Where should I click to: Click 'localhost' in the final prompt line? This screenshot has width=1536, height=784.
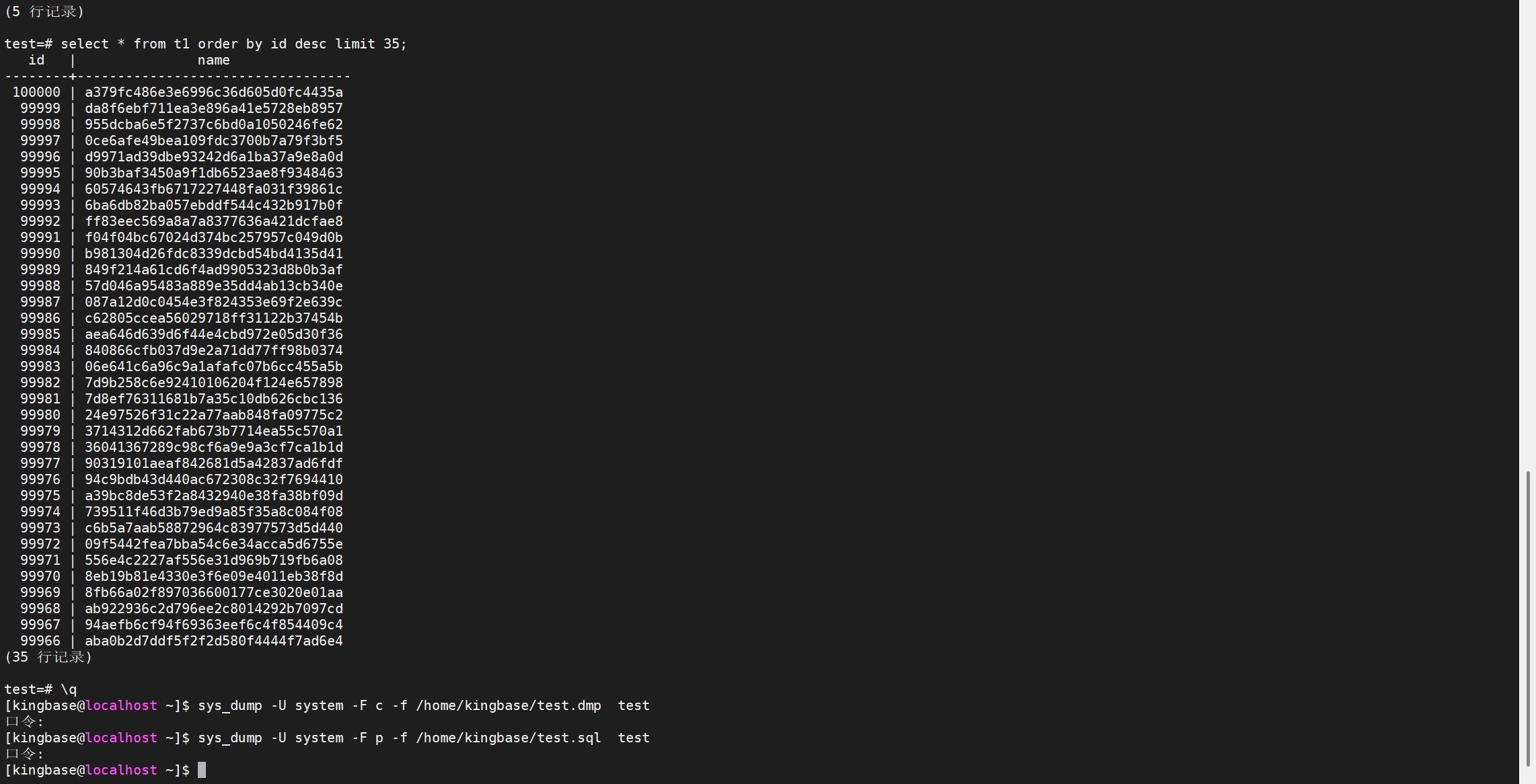click(121, 771)
